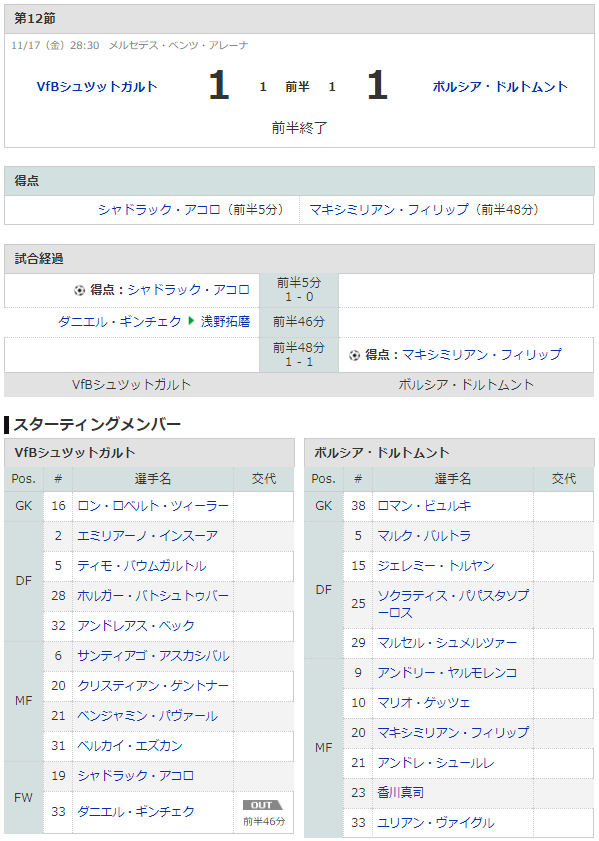The image size is (599, 841).
Task: Select Dortmund defender マルセル・シュメルツァー
Action: (x=447, y=643)
